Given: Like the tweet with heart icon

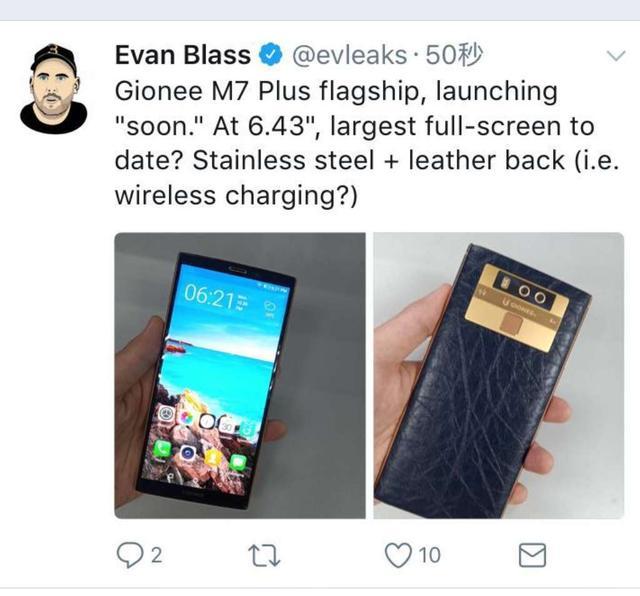Looking at the screenshot, I should point(398,555).
